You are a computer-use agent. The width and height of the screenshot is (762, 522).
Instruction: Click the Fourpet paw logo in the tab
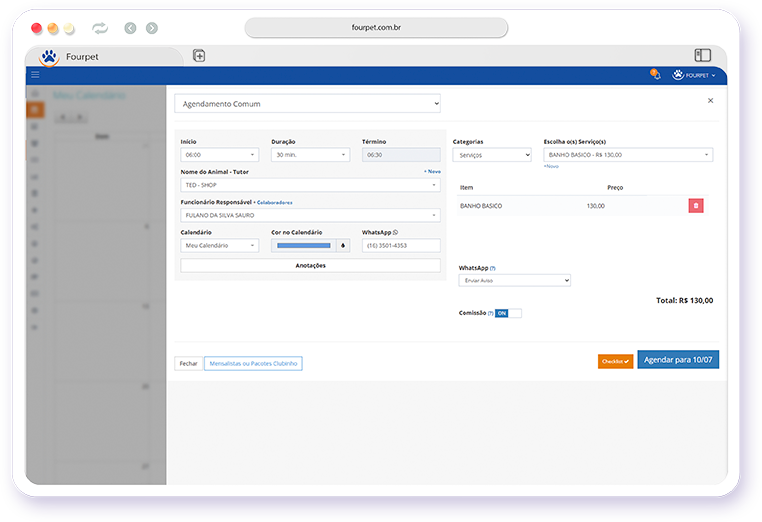(49, 57)
